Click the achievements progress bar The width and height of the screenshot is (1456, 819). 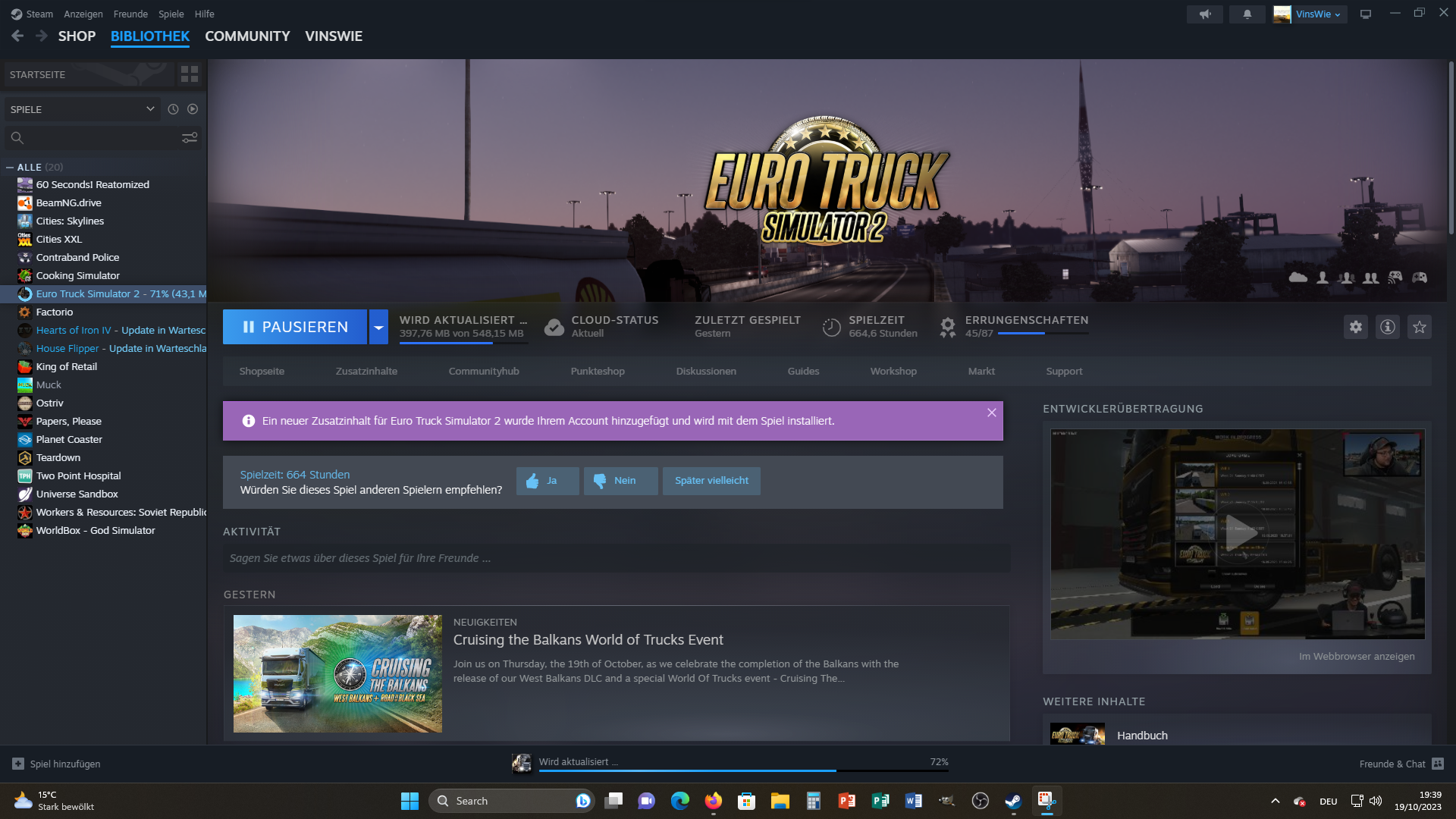(x=1043, y=333)
